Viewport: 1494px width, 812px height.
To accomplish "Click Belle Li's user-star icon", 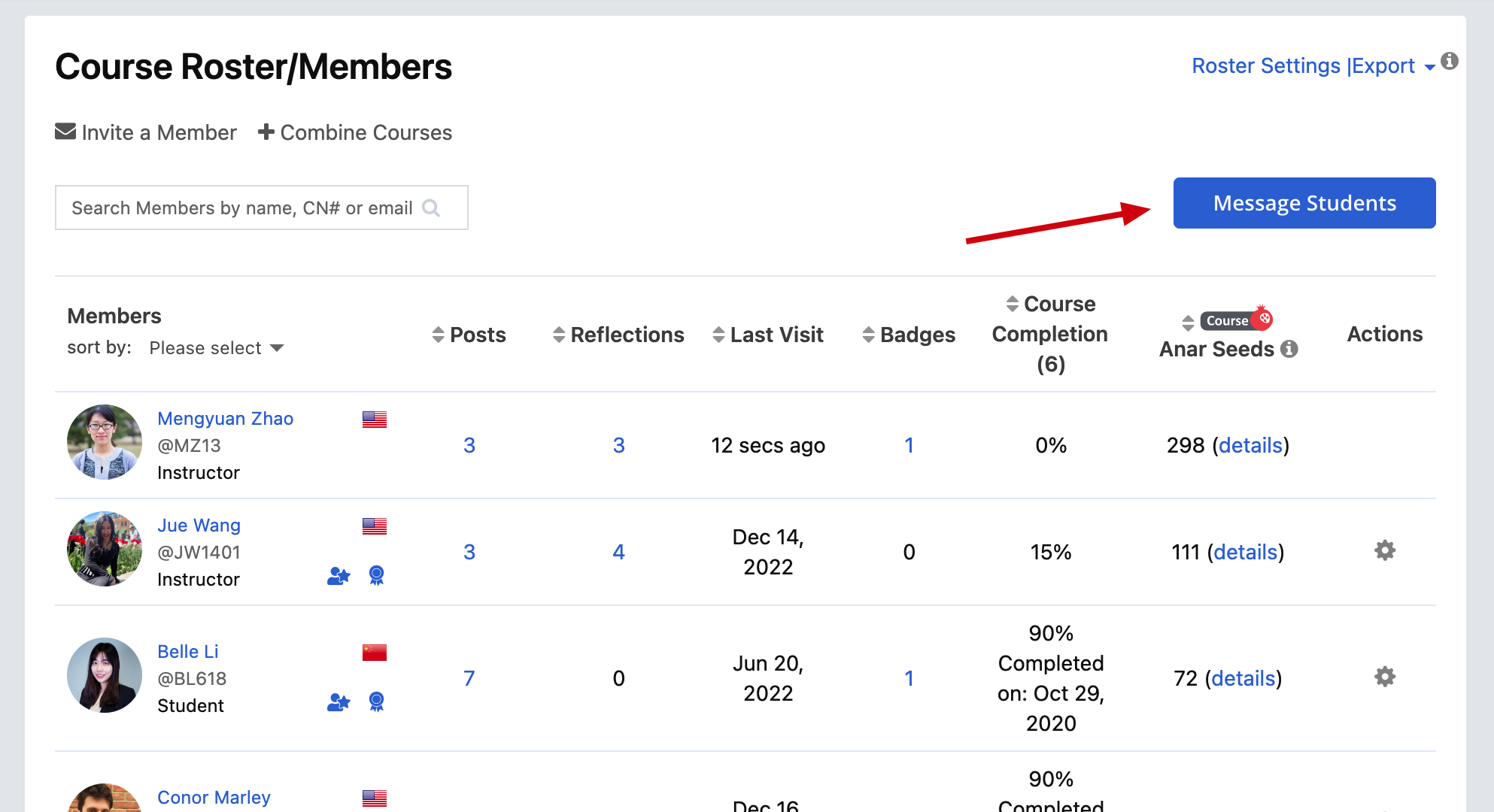I will [339, 702].
